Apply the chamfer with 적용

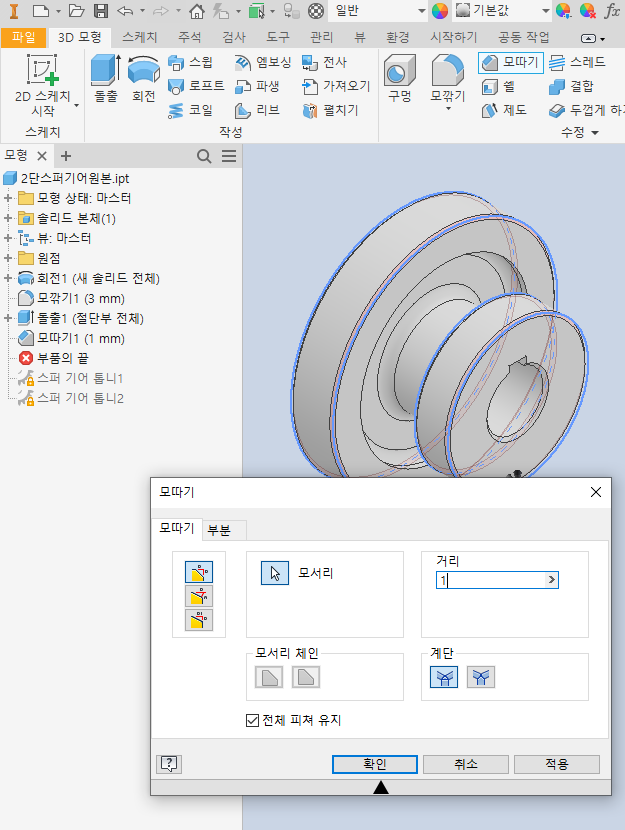point(557,764)
